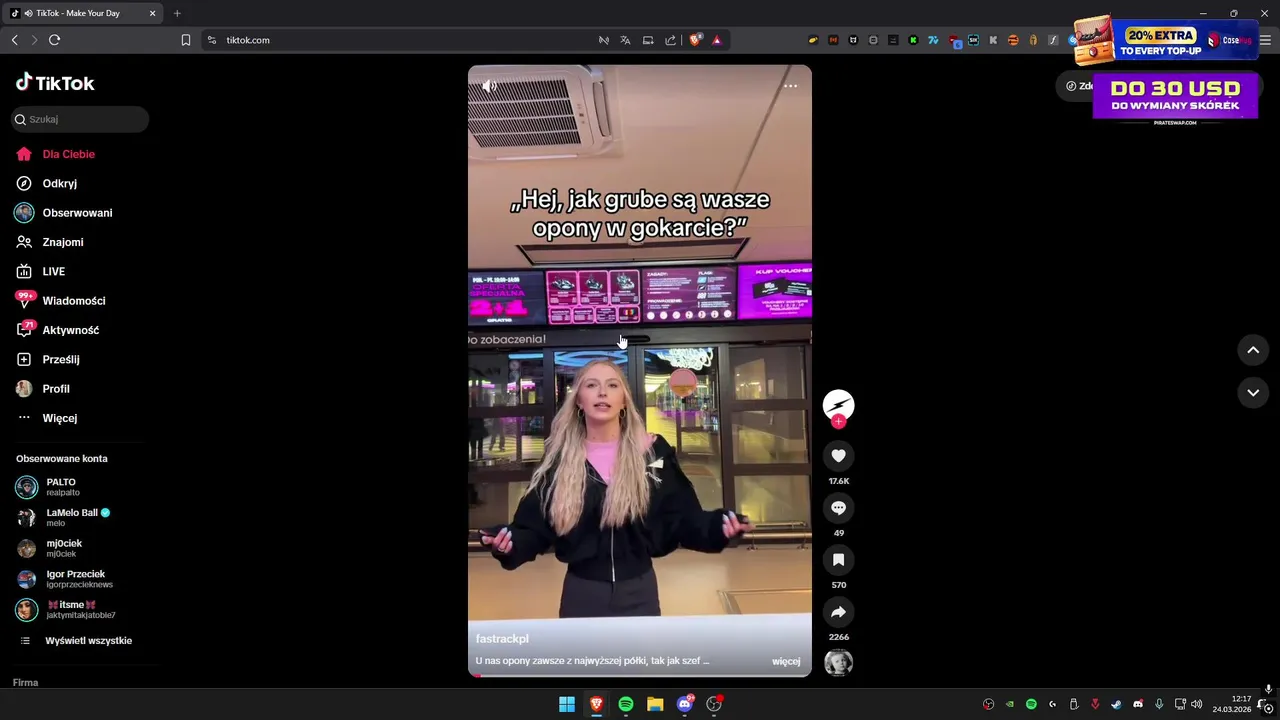Open the system volume tray icon

(1196, 704)
